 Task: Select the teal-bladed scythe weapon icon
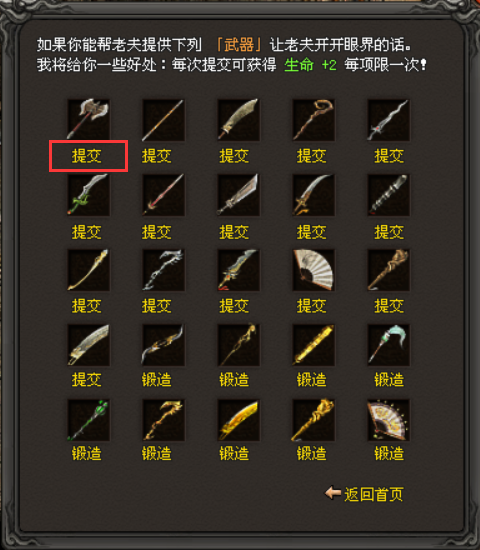coord(388,345)
